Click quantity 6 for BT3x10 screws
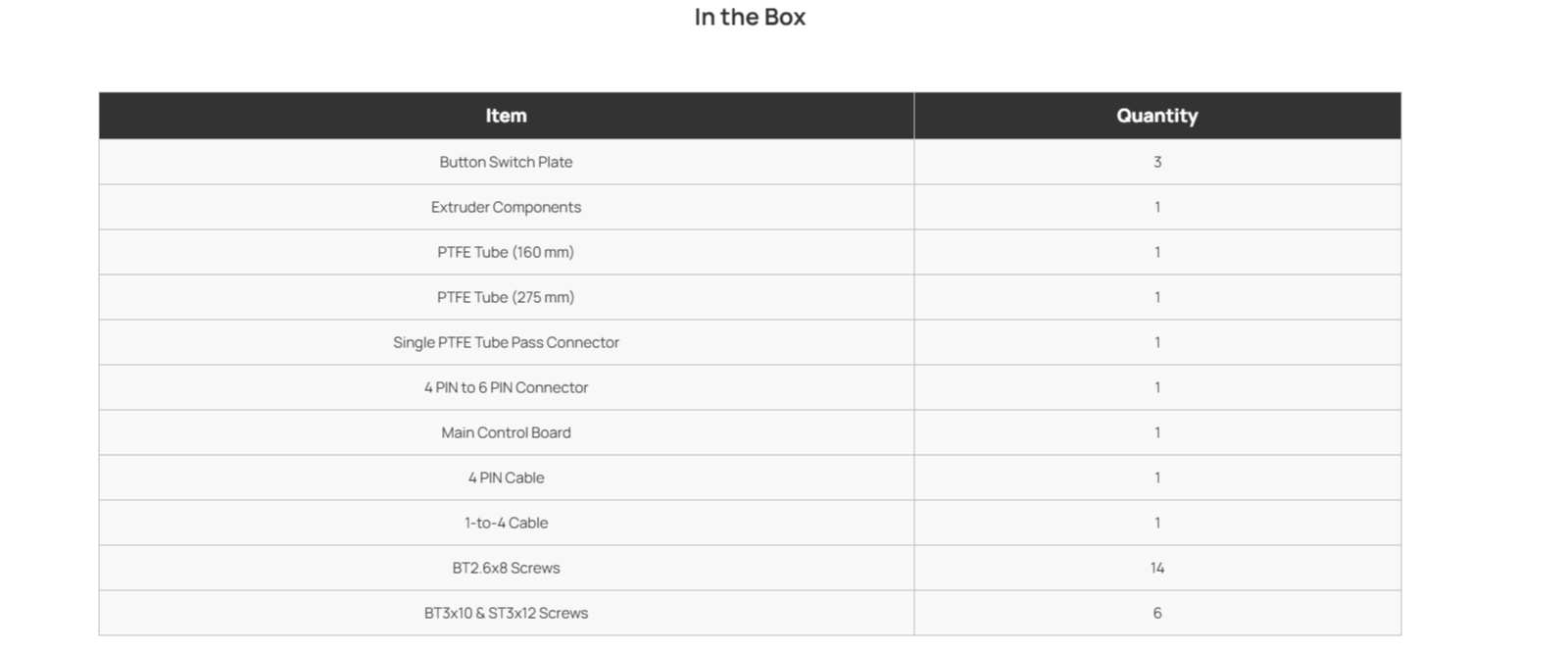Screen dimensions: 1568x653 click(x=1157, y=613)
